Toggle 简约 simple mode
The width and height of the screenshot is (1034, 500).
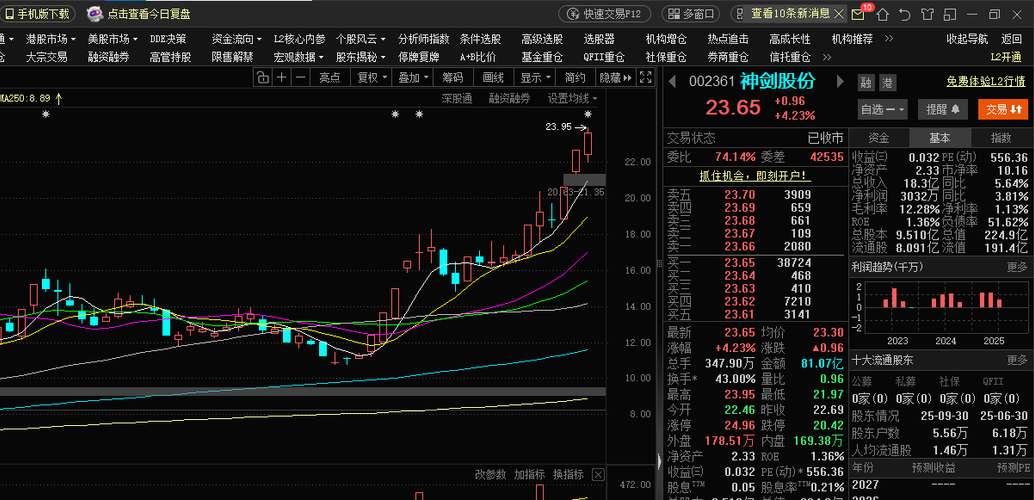575,78
